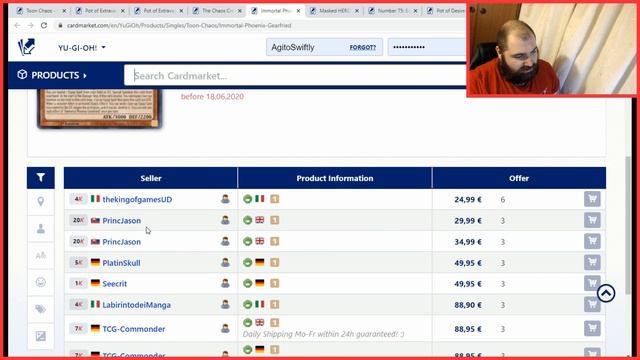Click the FORGOT? link
640x360 pixels.
362,47
